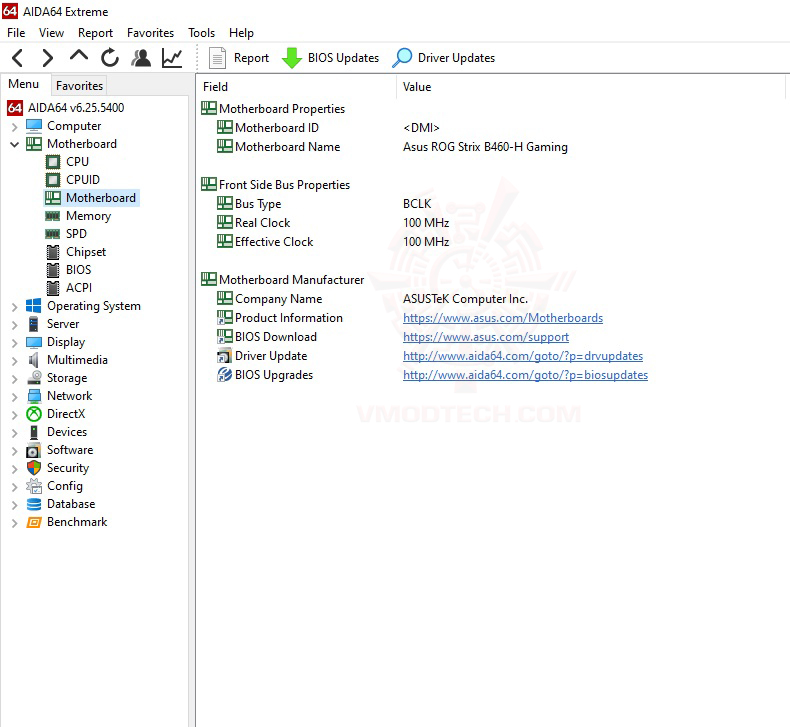Viewport: 790px width, 727px height.
Task: Expand the Computer tree node
Action: click(15, 127)
